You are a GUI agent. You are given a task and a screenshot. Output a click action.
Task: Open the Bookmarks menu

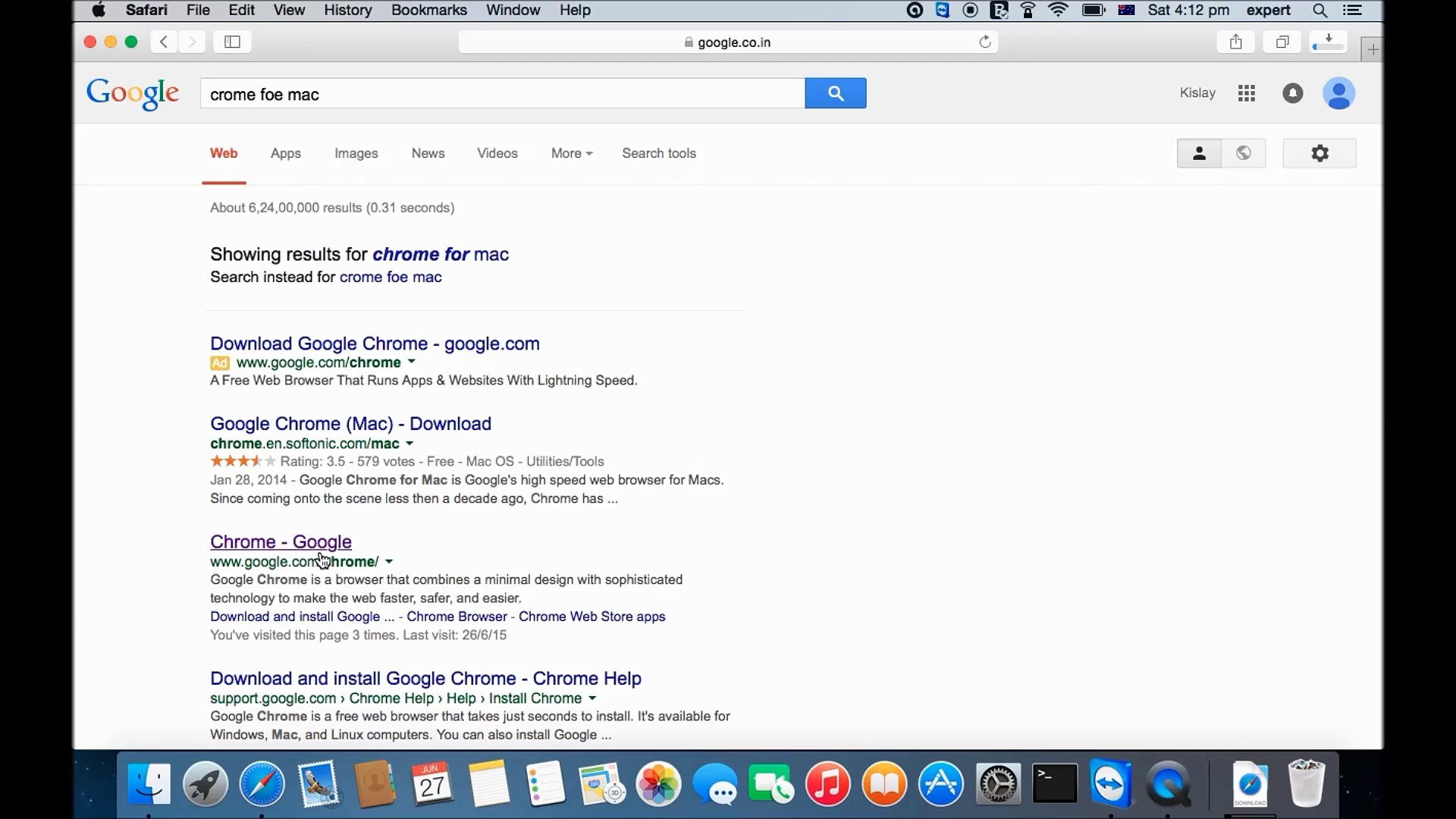coord(428,10)
